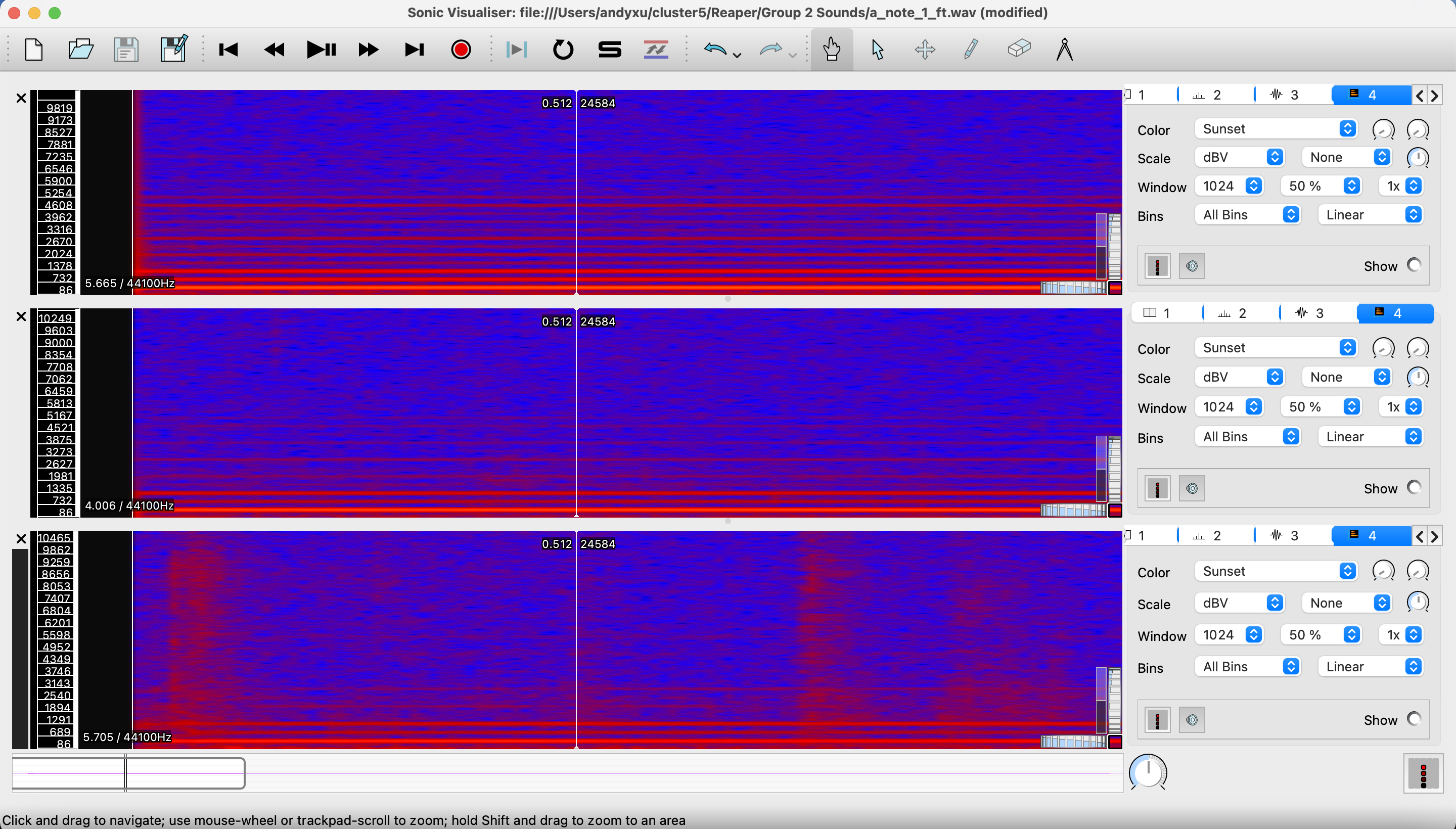Image resolution: width=1456 pixels, height=829 pixels.
Task: Click next layer tab arrow in top pane
Action: click(x=1434, y=95)
